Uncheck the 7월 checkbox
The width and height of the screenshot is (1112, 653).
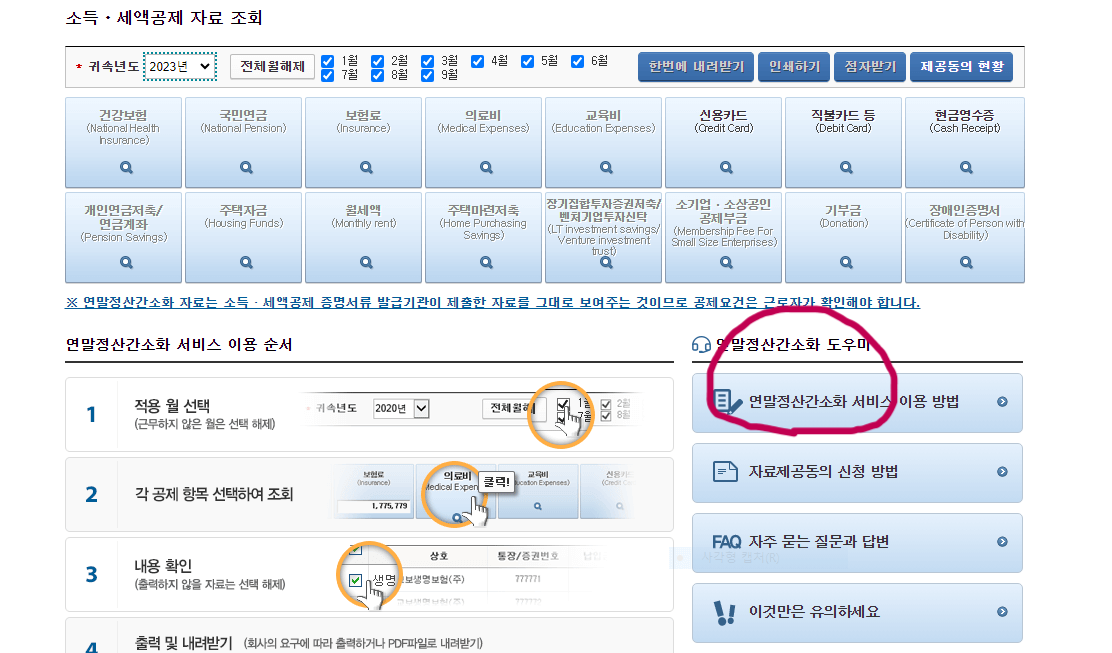[328, 75]
